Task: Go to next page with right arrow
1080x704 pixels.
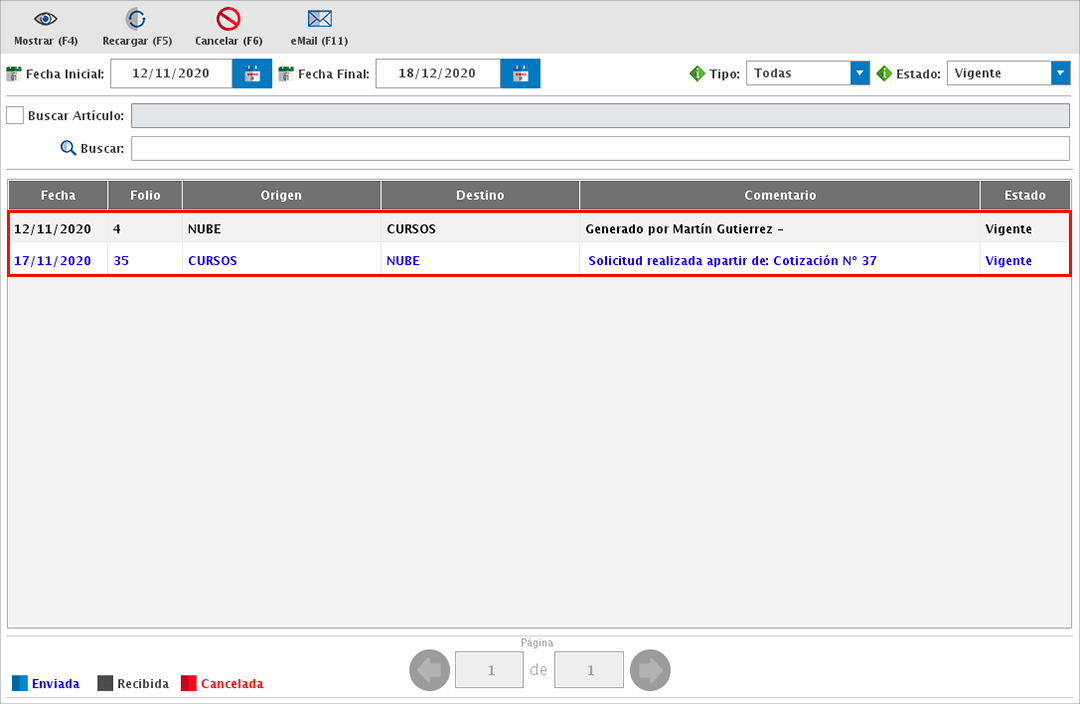Action: pos(650,670)
